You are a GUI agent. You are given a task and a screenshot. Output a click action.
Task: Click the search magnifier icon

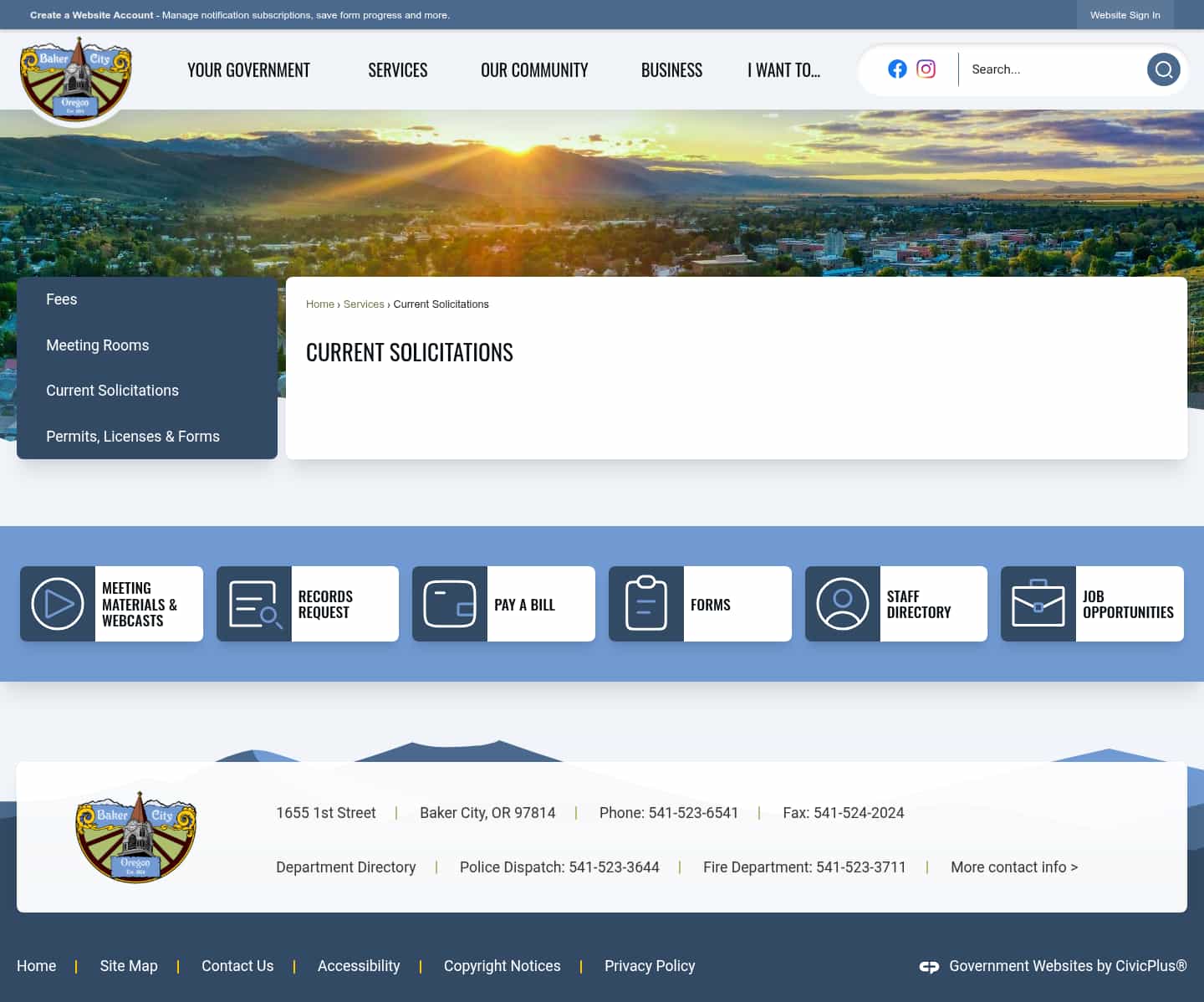click(x=1163, y=69)
